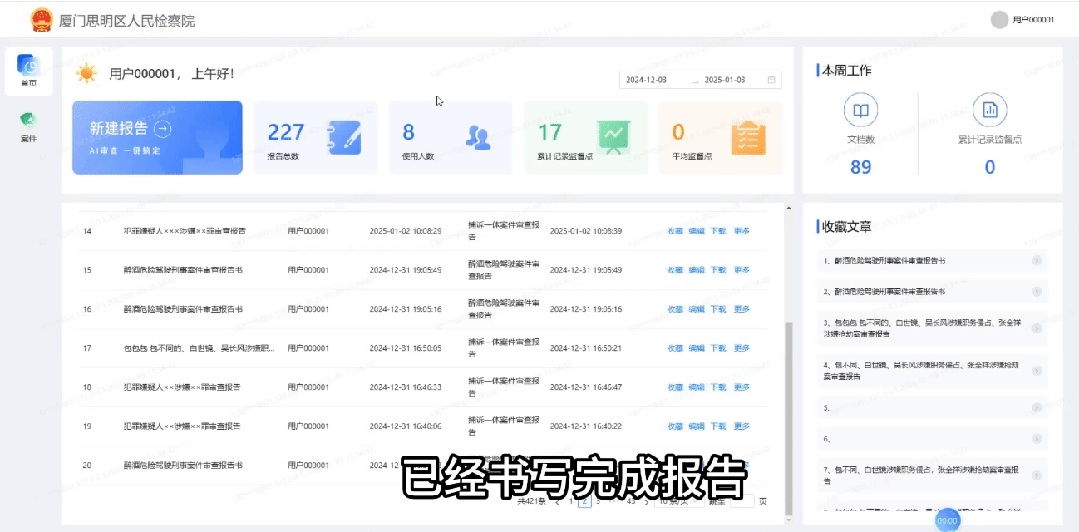The image size is (1079, 532).
Task: Click the previous page arrow in pagination
Action: tap(556, 502)
